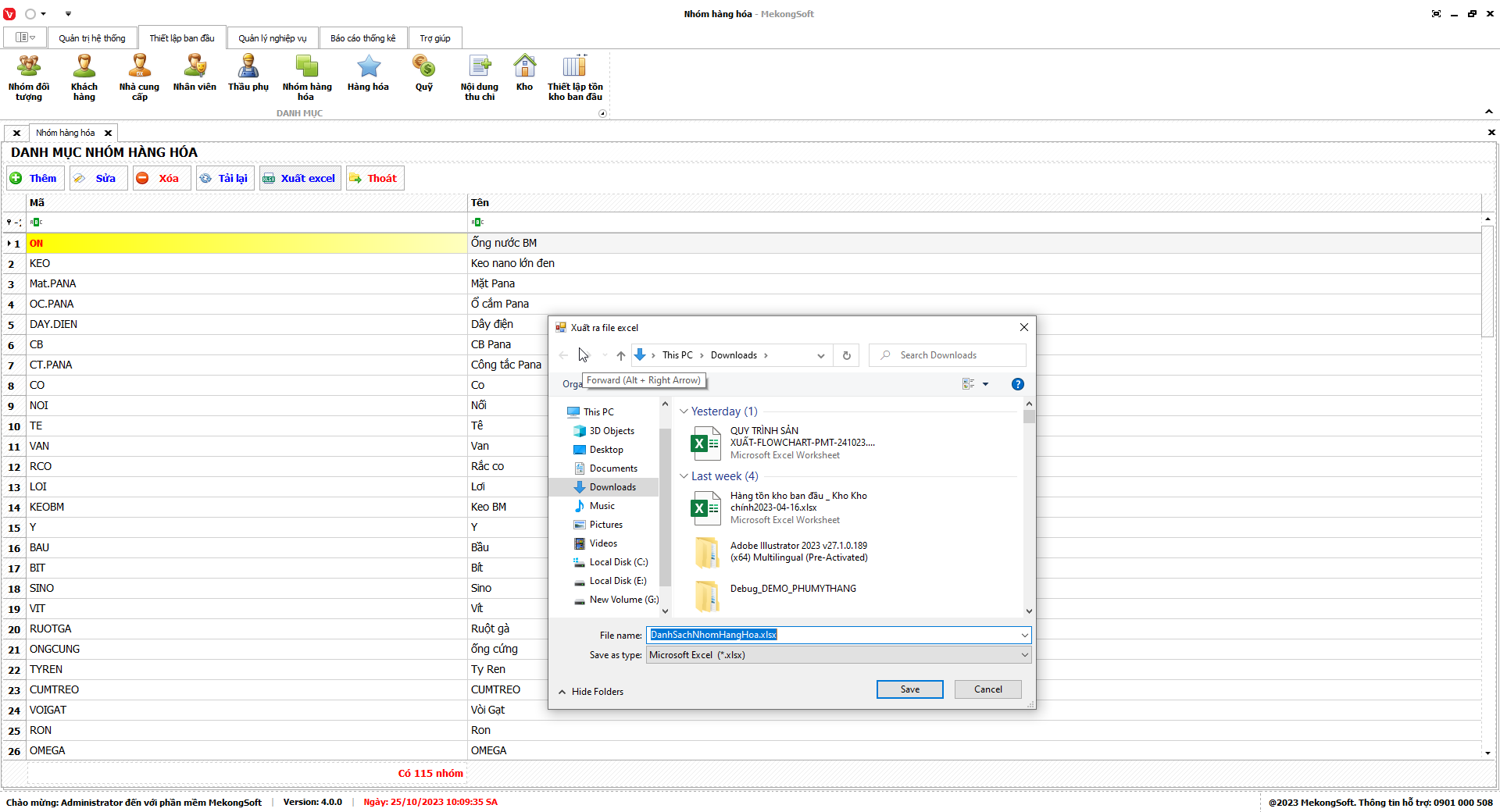Viewport: 1500px width, 812px height.
Task: Select Pictures in the folder tree
Action: point(606,525)
